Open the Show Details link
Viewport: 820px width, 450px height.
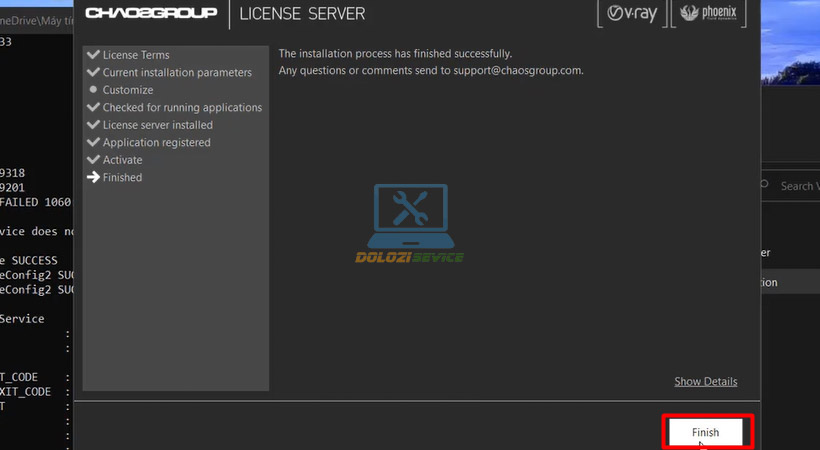pos(705,381)
